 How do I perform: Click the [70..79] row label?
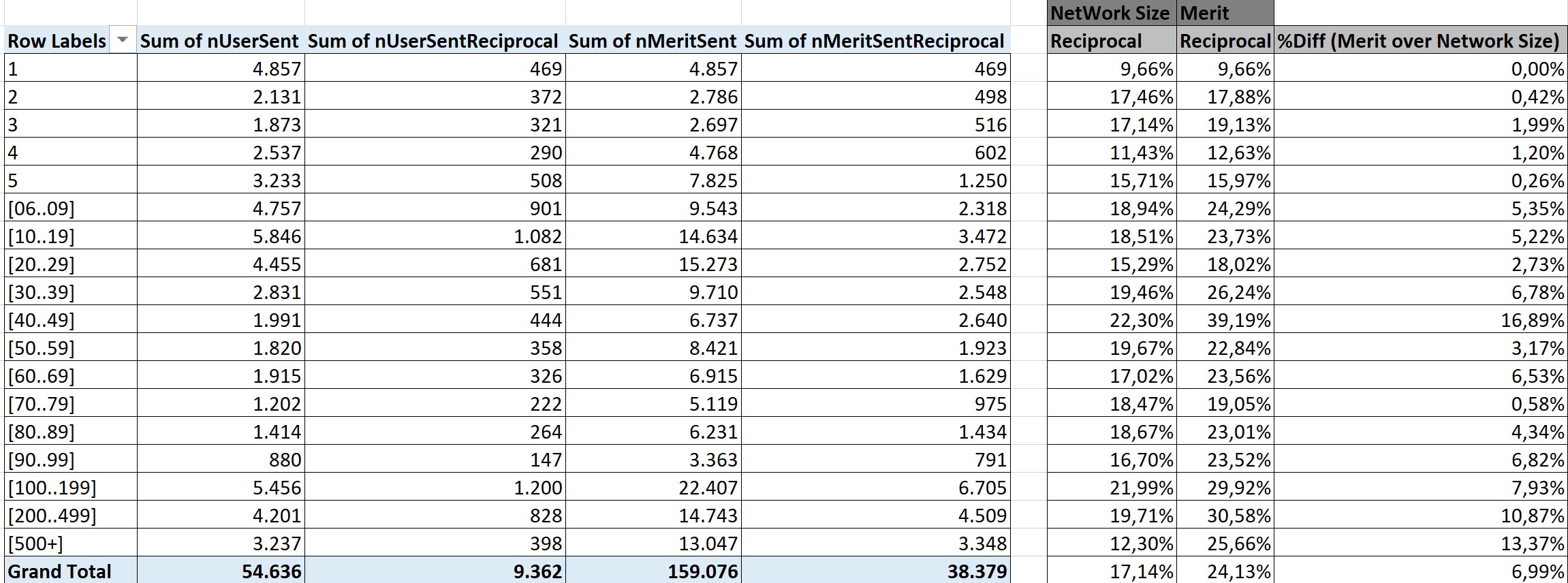(x=70, y=403)
